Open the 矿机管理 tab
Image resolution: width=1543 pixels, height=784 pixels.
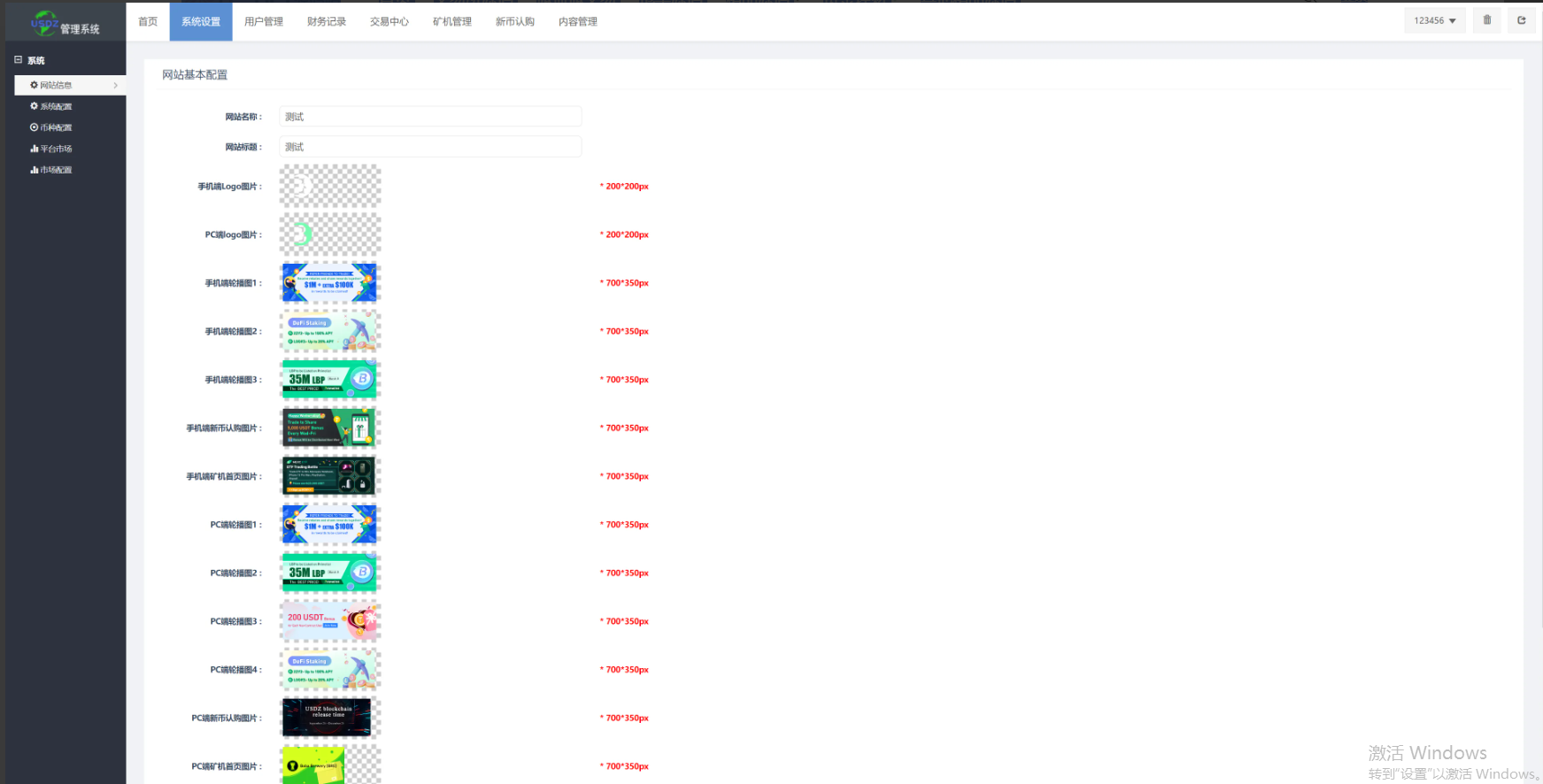pyautogui.click(x=451, y=21)
